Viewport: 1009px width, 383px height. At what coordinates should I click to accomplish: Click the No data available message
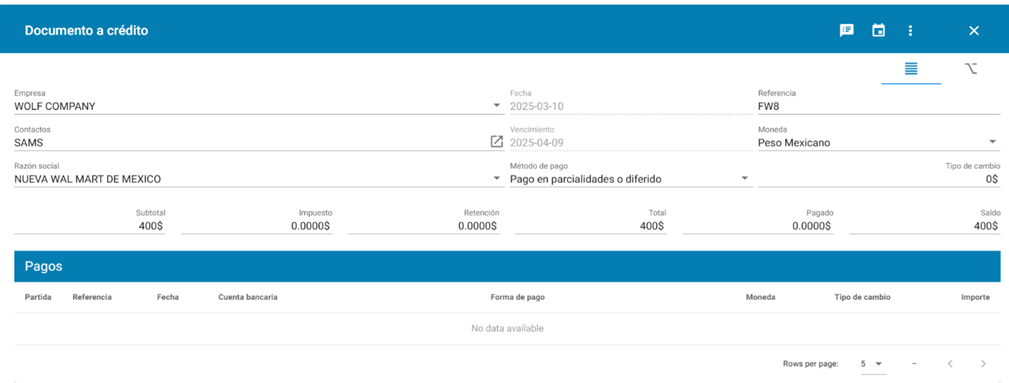pyautogui.click(x=507, y=329)
